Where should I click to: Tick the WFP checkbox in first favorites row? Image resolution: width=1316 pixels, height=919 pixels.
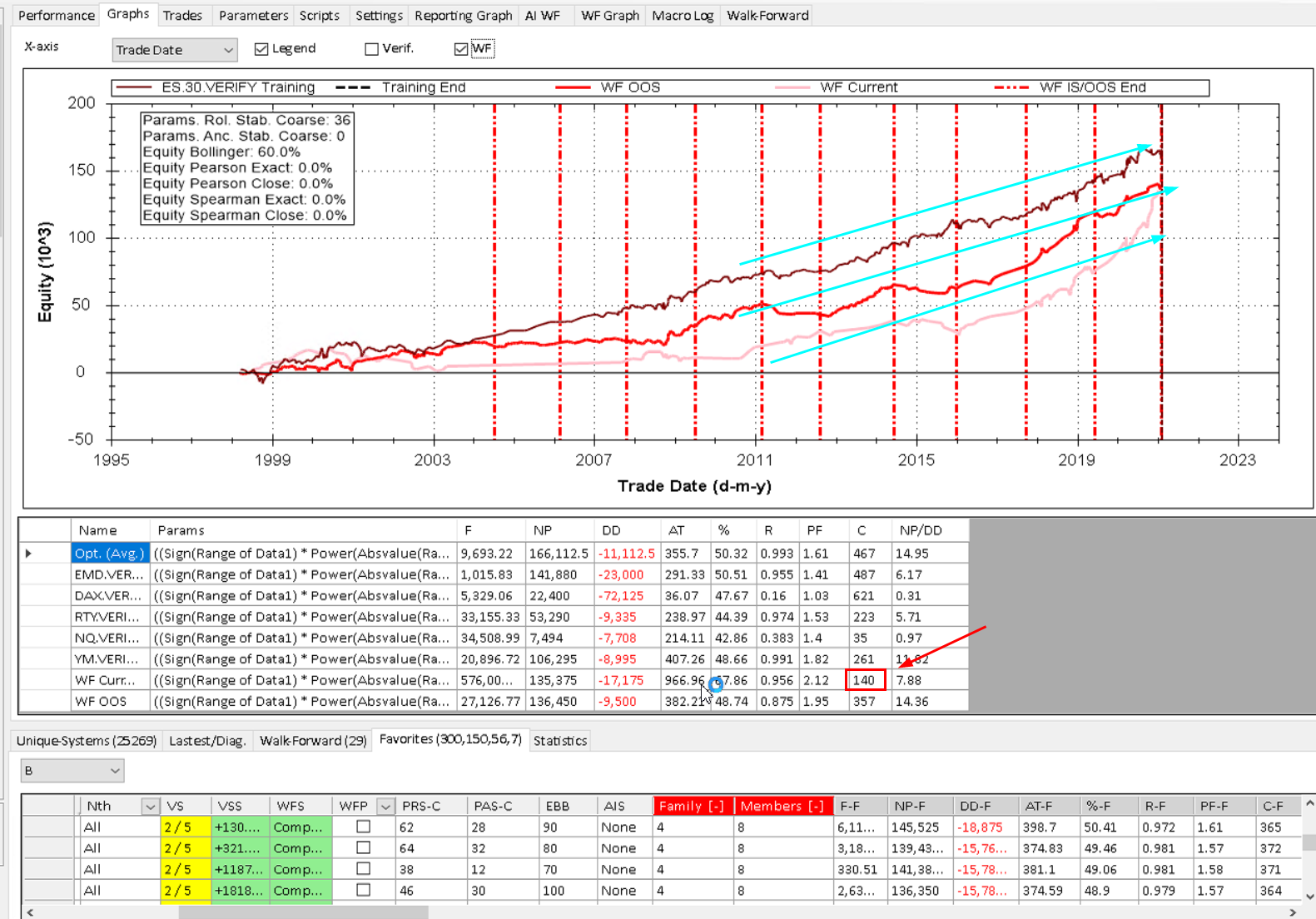pos(363,827)
